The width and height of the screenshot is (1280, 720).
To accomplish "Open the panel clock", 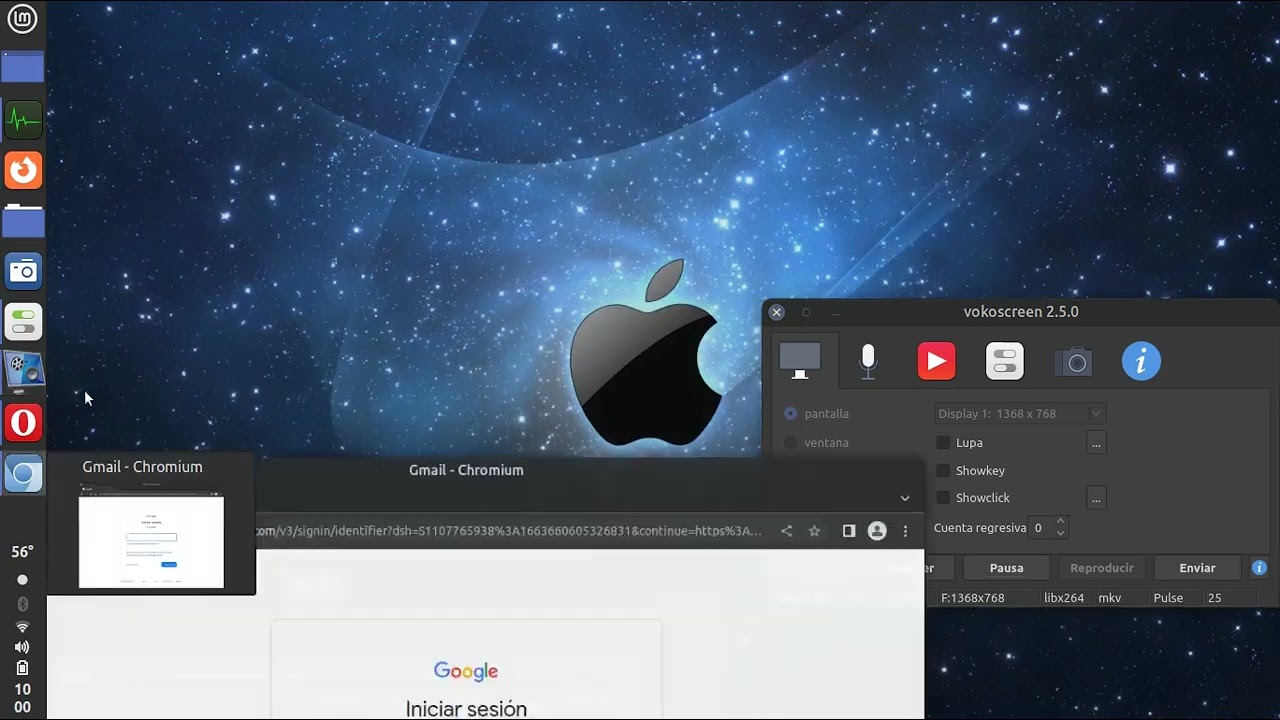I will 22,698.
